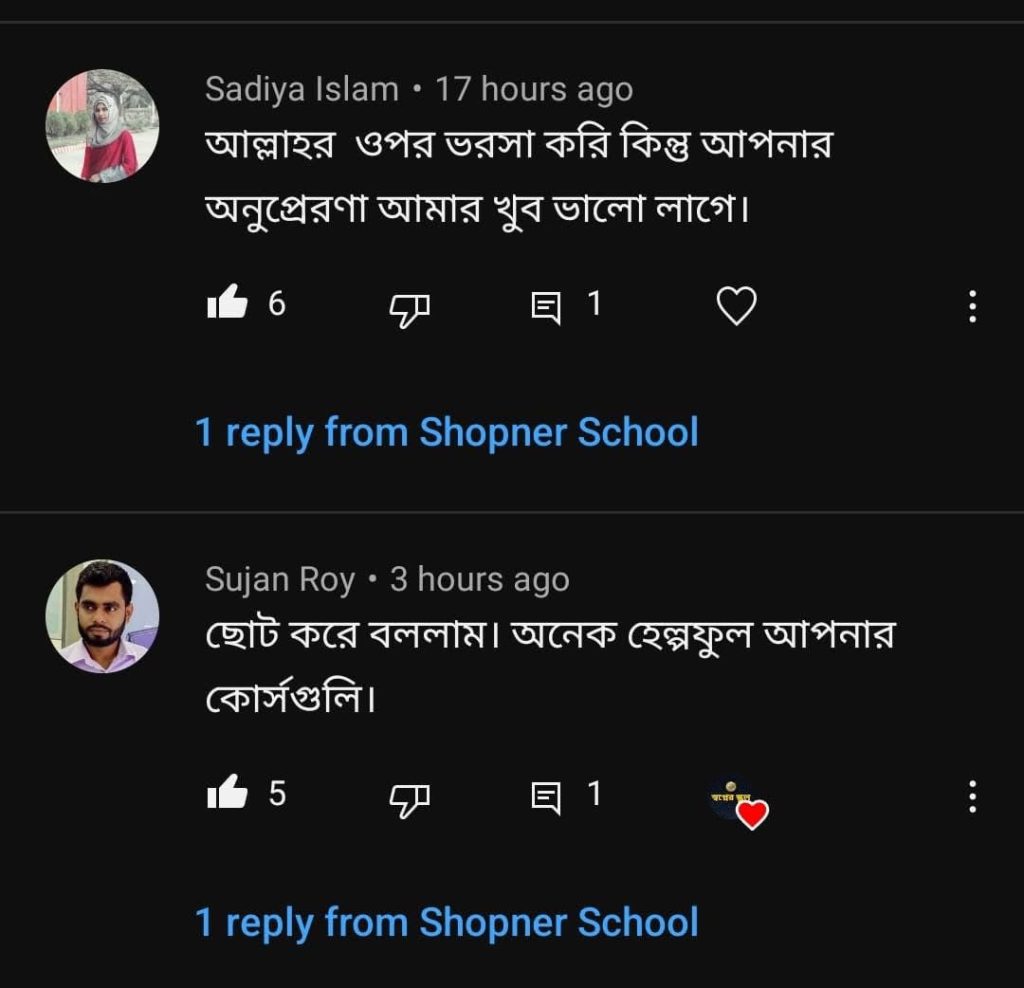1024x988 pixels.
Task: Open Sujan Roy's profile picture
Action: click(102, 616)
